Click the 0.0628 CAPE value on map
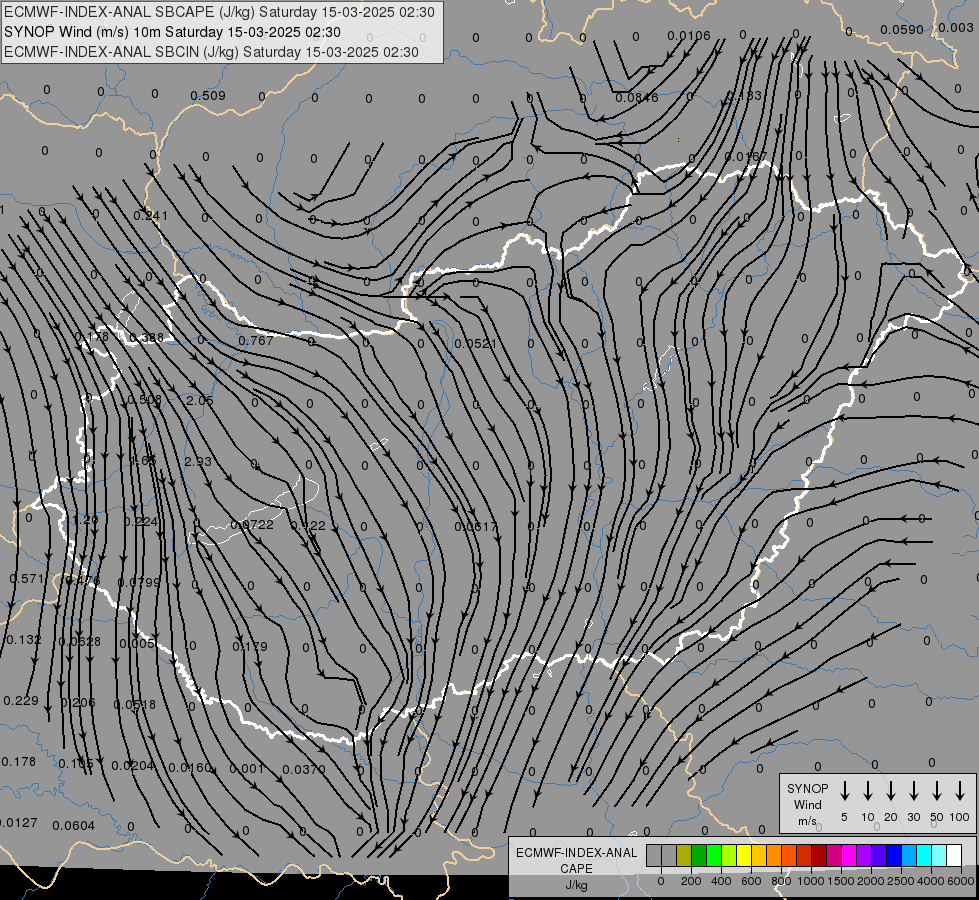 80,641
